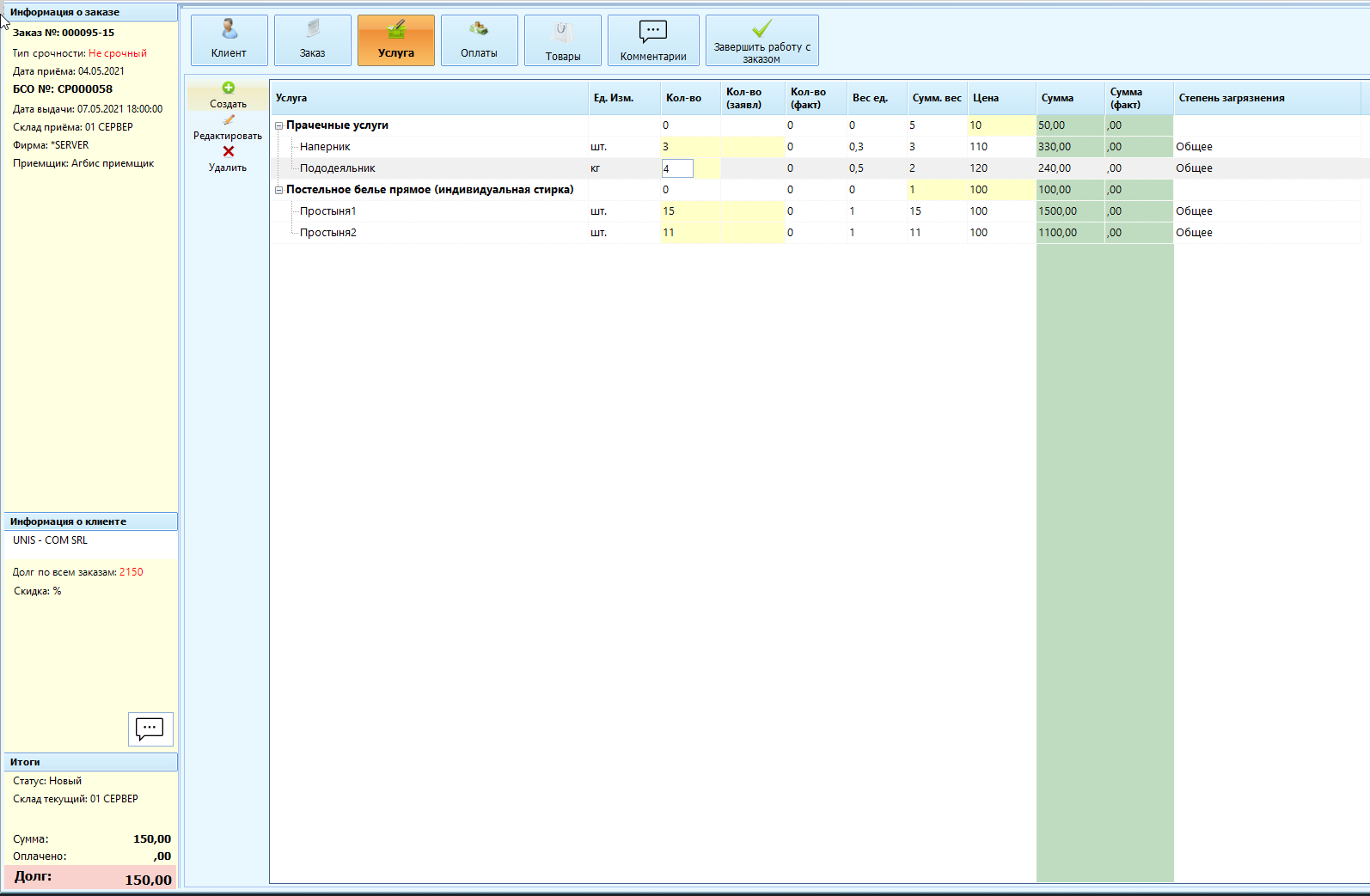This screenshot has height=896, width=1370.
Task: Click urgency type Не срочный
Action: (x=118, y=53)
